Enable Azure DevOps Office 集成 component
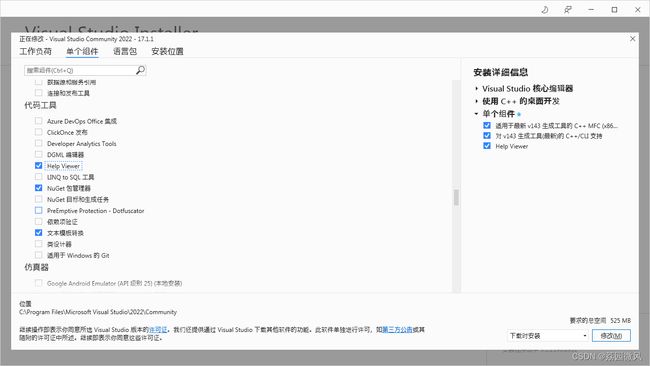 pos(39,121)
